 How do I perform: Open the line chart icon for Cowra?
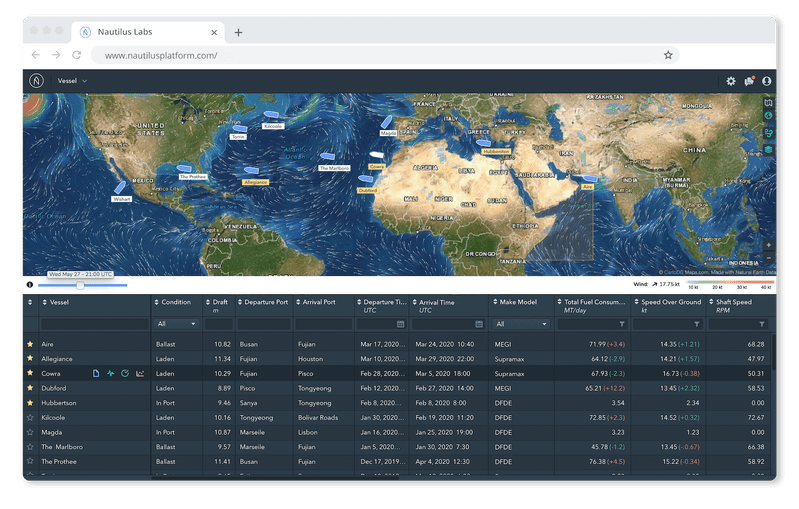tap(139, 373)
